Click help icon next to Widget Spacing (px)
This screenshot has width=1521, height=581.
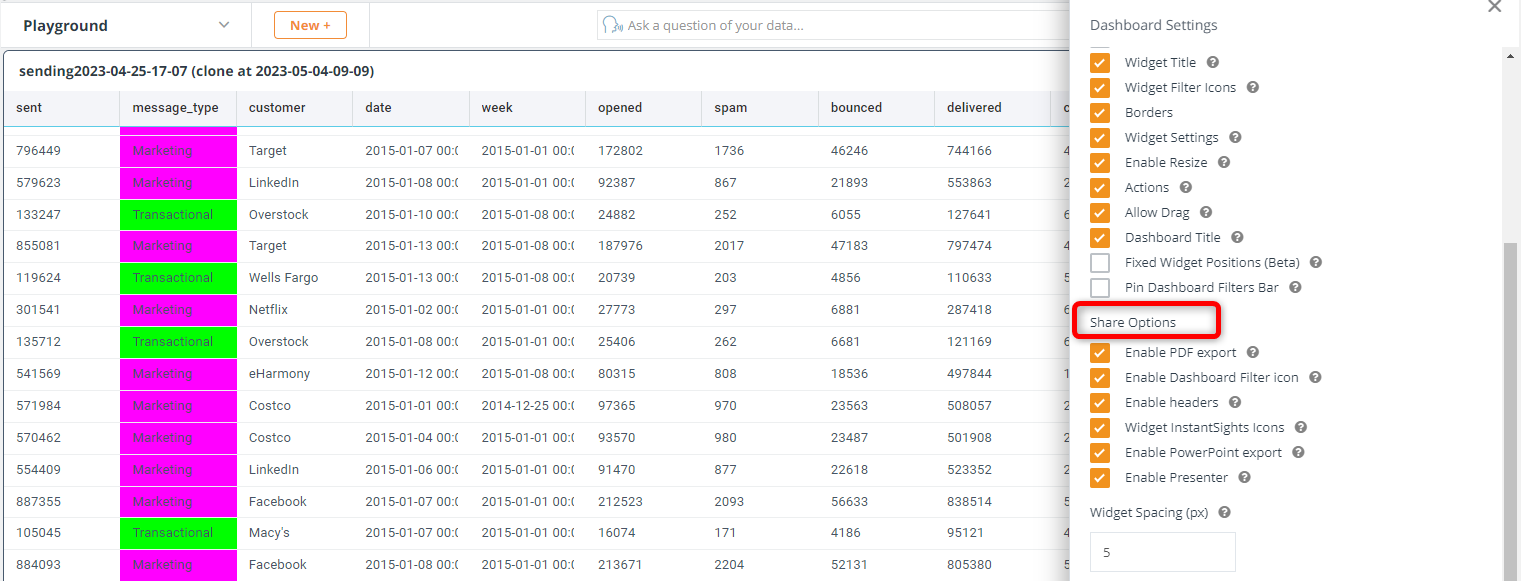tap(1225, 512)
